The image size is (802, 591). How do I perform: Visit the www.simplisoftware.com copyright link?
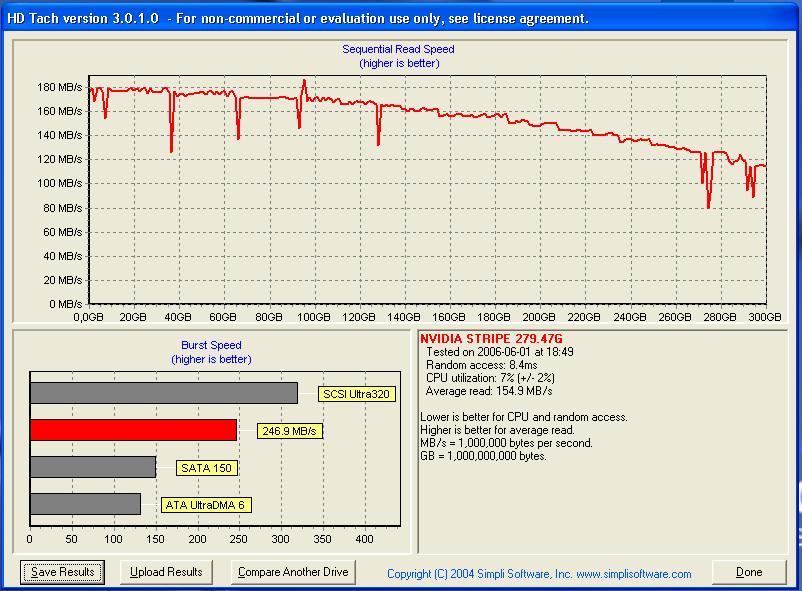(634, 574)
